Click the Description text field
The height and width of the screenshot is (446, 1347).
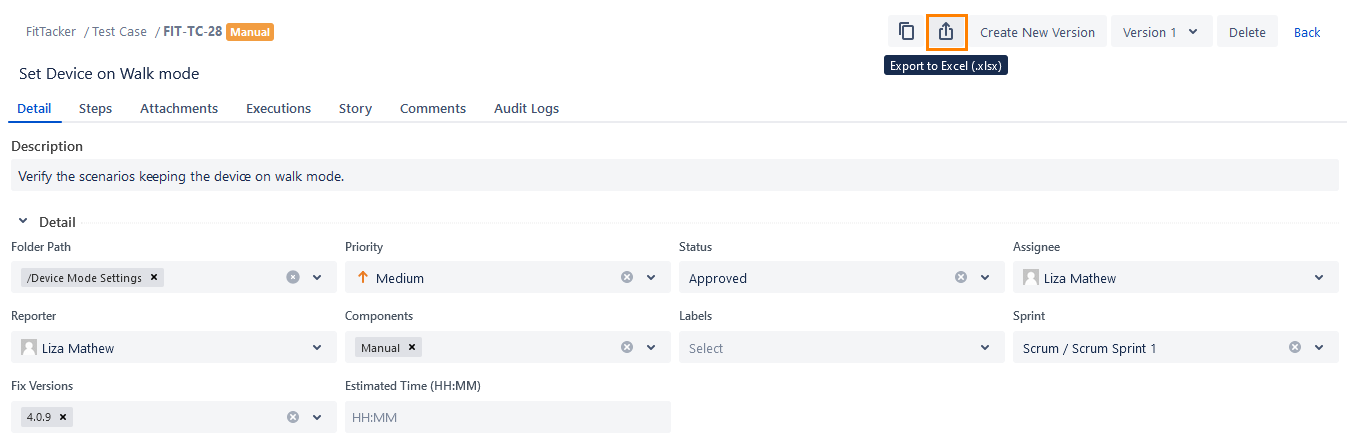[x=675, y=176]
